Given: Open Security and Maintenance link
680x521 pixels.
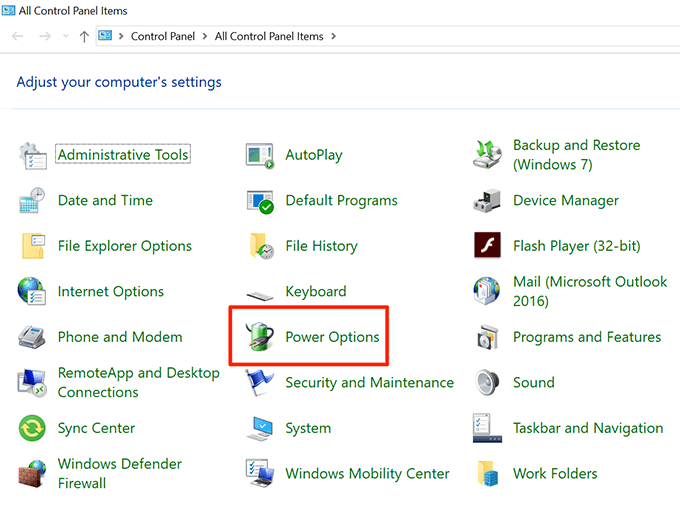Looking at the screenshot, I should [x=369, y=383].
